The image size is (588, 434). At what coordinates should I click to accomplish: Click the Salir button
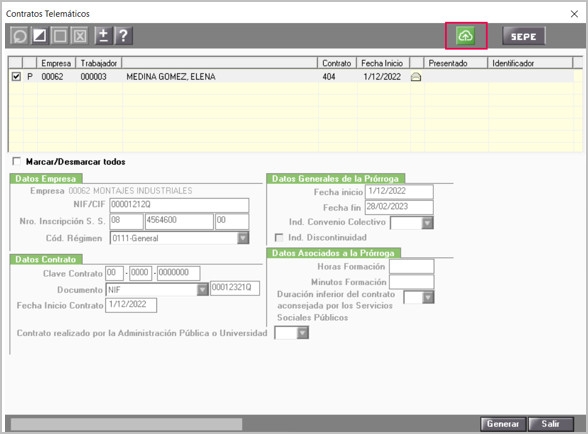(x=550, y=424)
